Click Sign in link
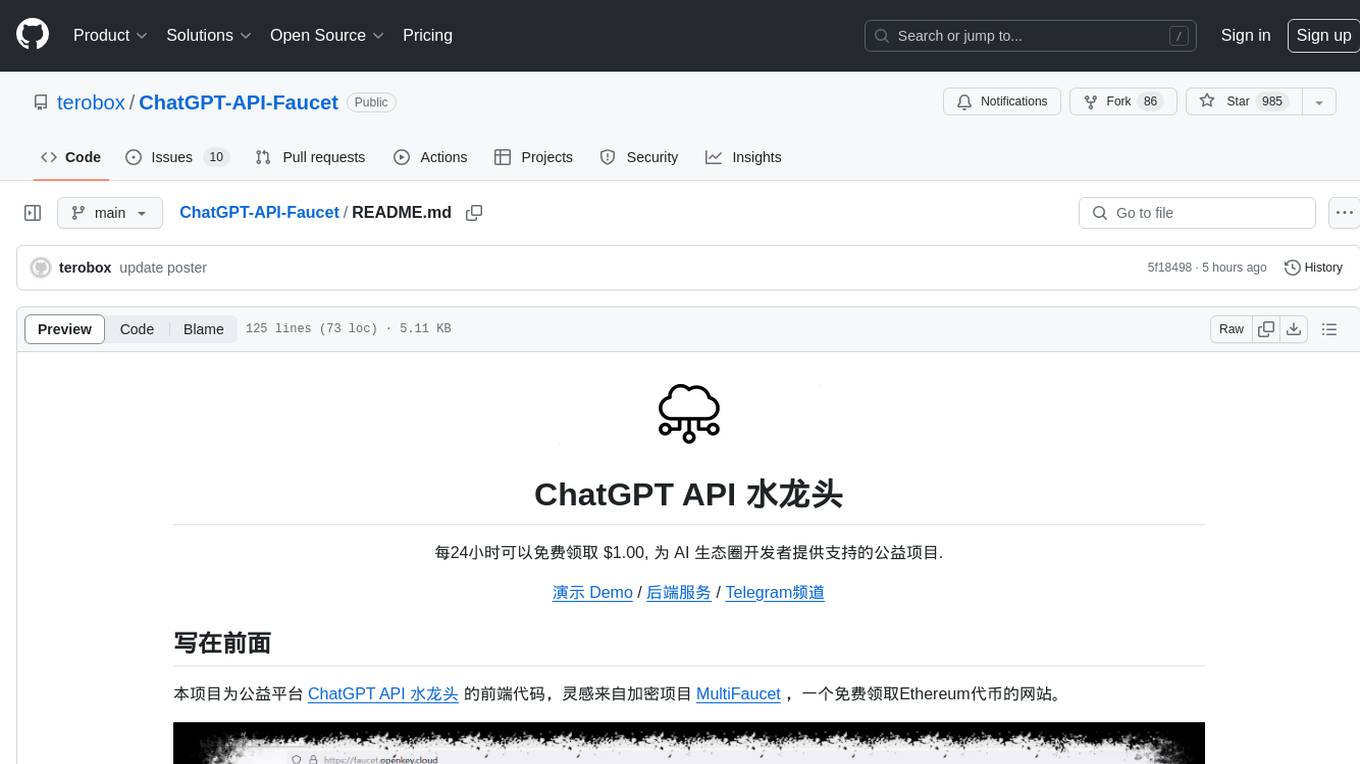This screenshot has width=1360, height=764. click(1245, 35)
